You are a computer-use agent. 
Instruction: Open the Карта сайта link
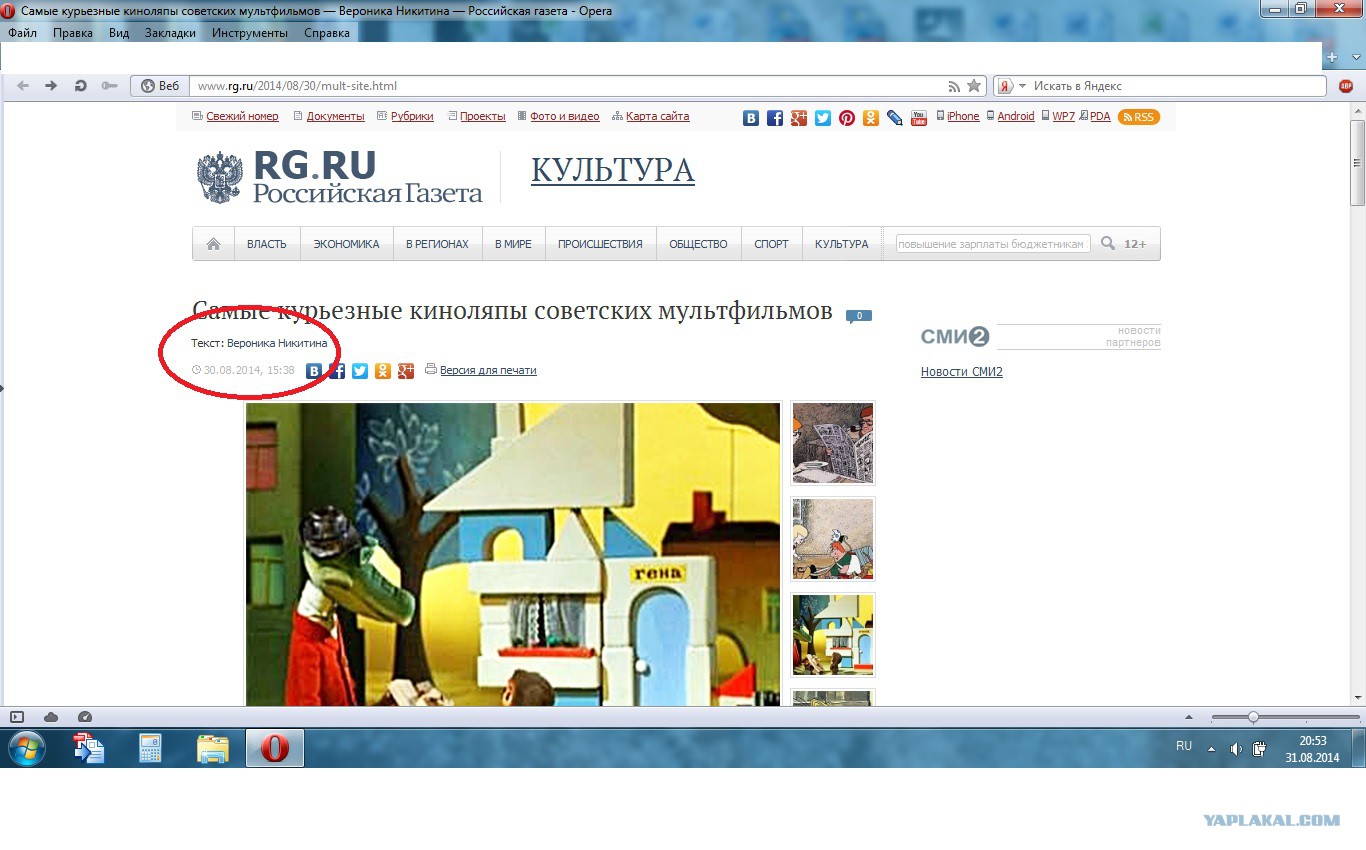tap(658, 117)
